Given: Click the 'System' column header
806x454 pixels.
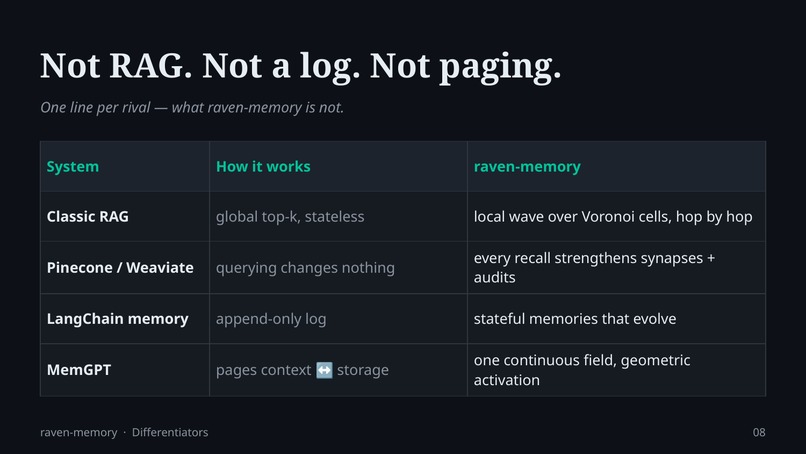Looking at the screenshot, I should point(72,167).
